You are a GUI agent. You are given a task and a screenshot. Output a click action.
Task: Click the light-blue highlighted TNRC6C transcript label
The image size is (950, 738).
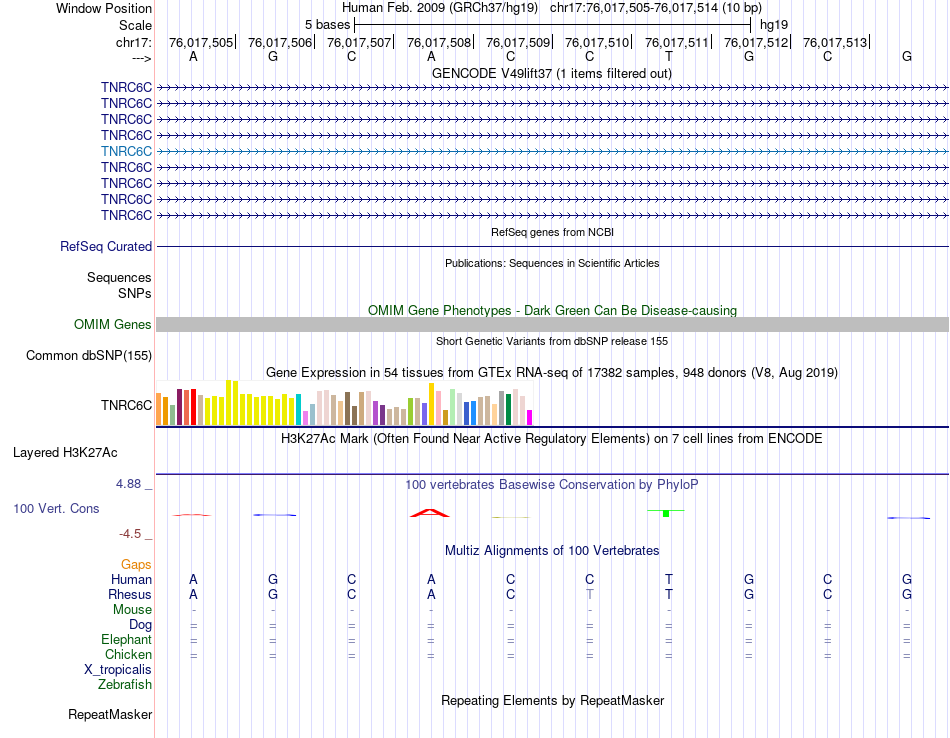click(x=126, y=151)
